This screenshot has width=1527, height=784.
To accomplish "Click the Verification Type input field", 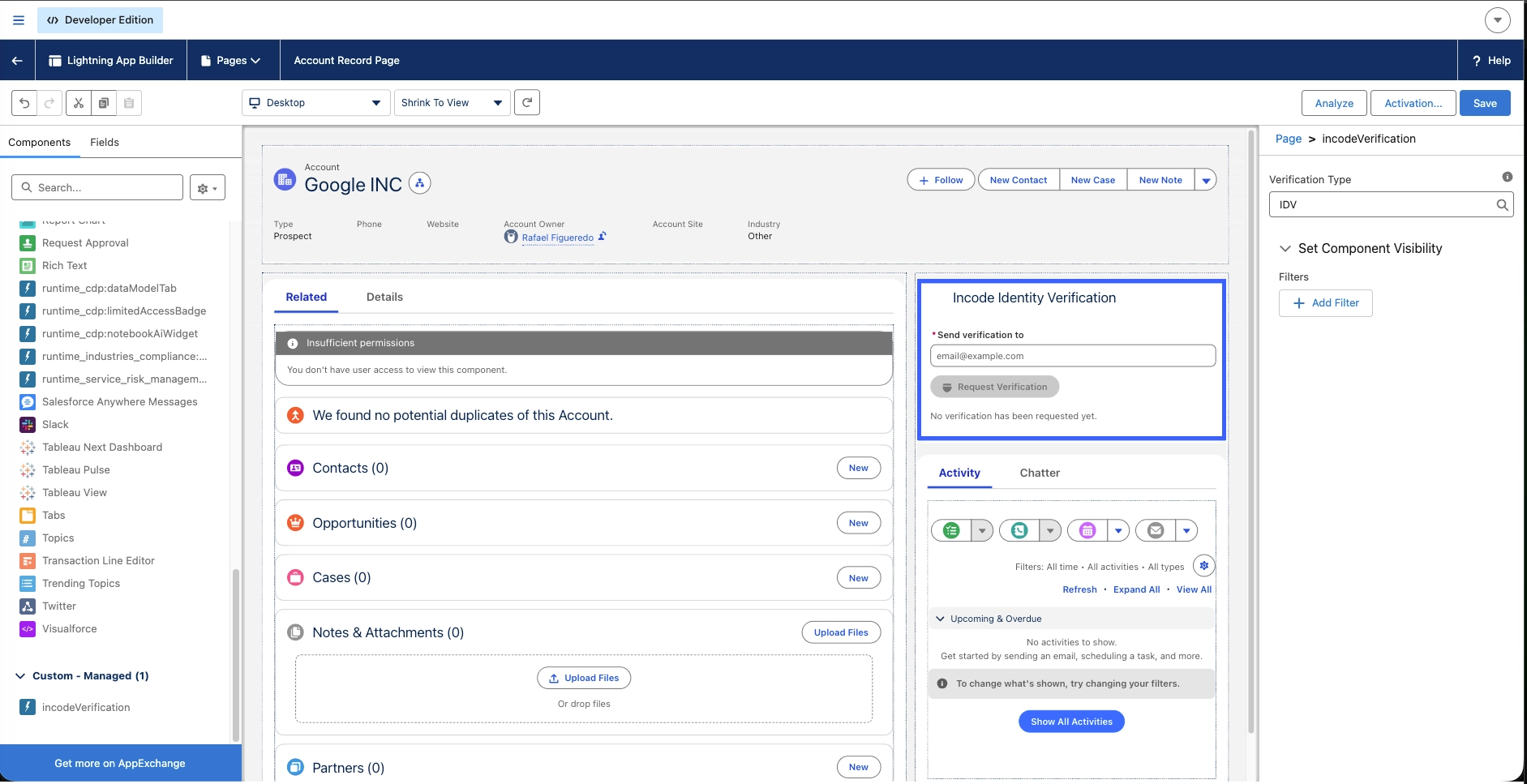I will coord(1391,205).
